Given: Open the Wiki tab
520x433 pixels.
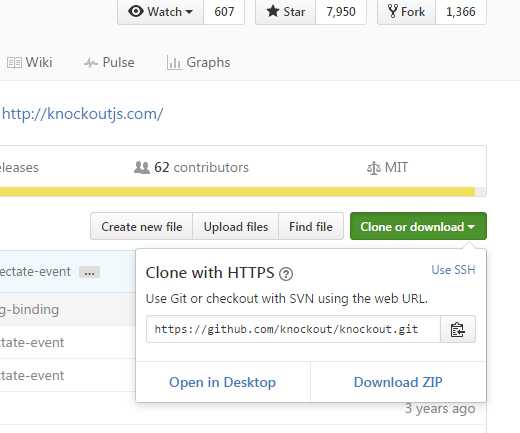Looking at the screenshot, I should tap(30, 62).
